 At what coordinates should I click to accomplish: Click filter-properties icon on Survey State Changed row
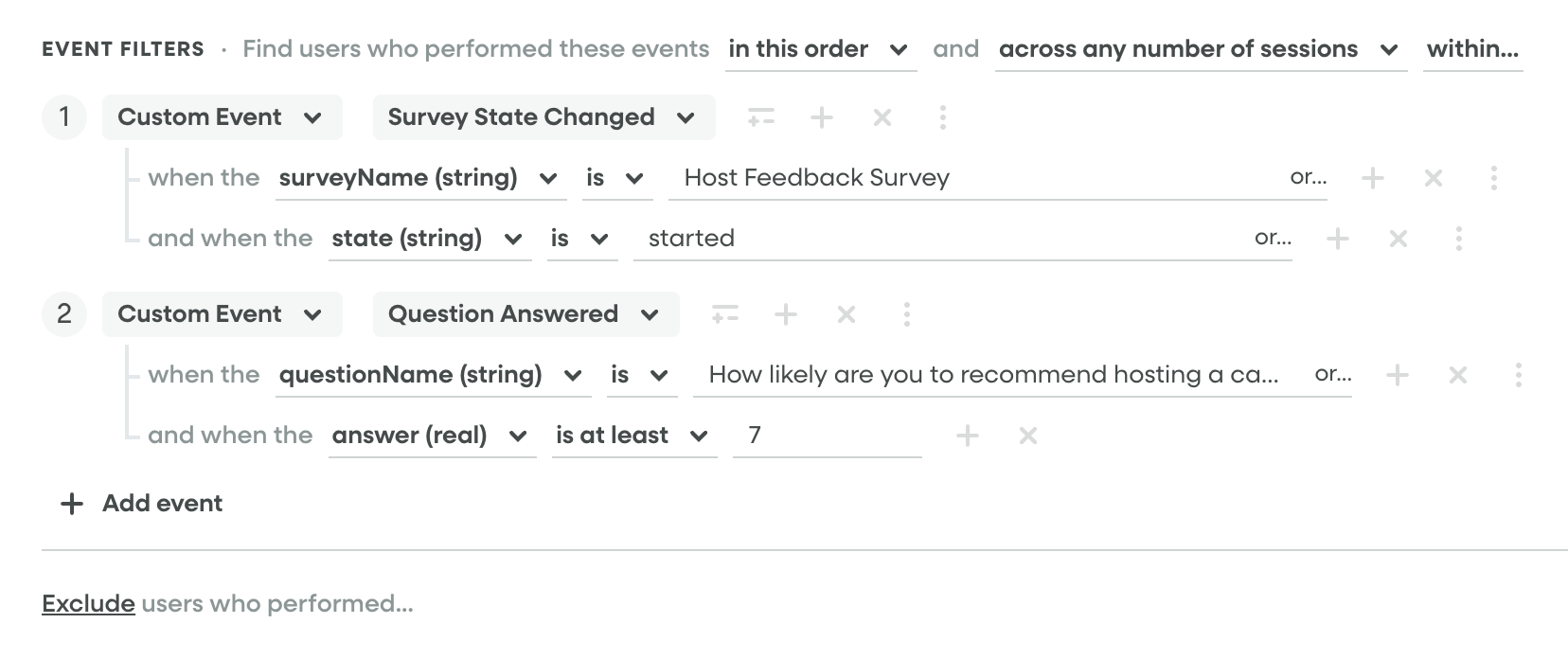point(760,117)
